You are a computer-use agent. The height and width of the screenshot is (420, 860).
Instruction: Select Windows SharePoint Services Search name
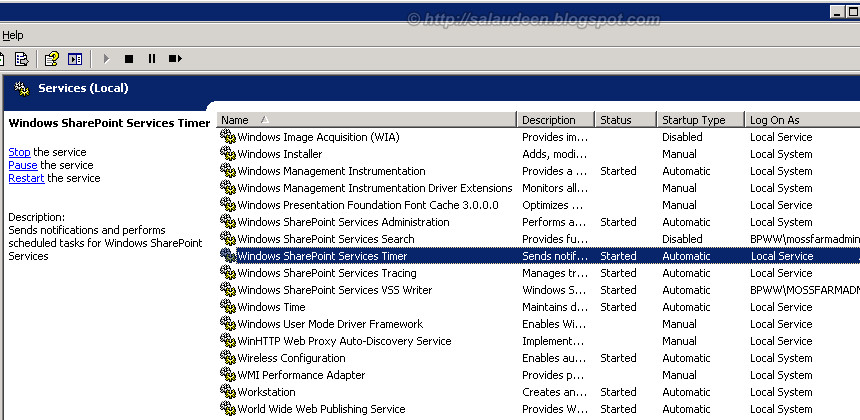tap(326, 239)
